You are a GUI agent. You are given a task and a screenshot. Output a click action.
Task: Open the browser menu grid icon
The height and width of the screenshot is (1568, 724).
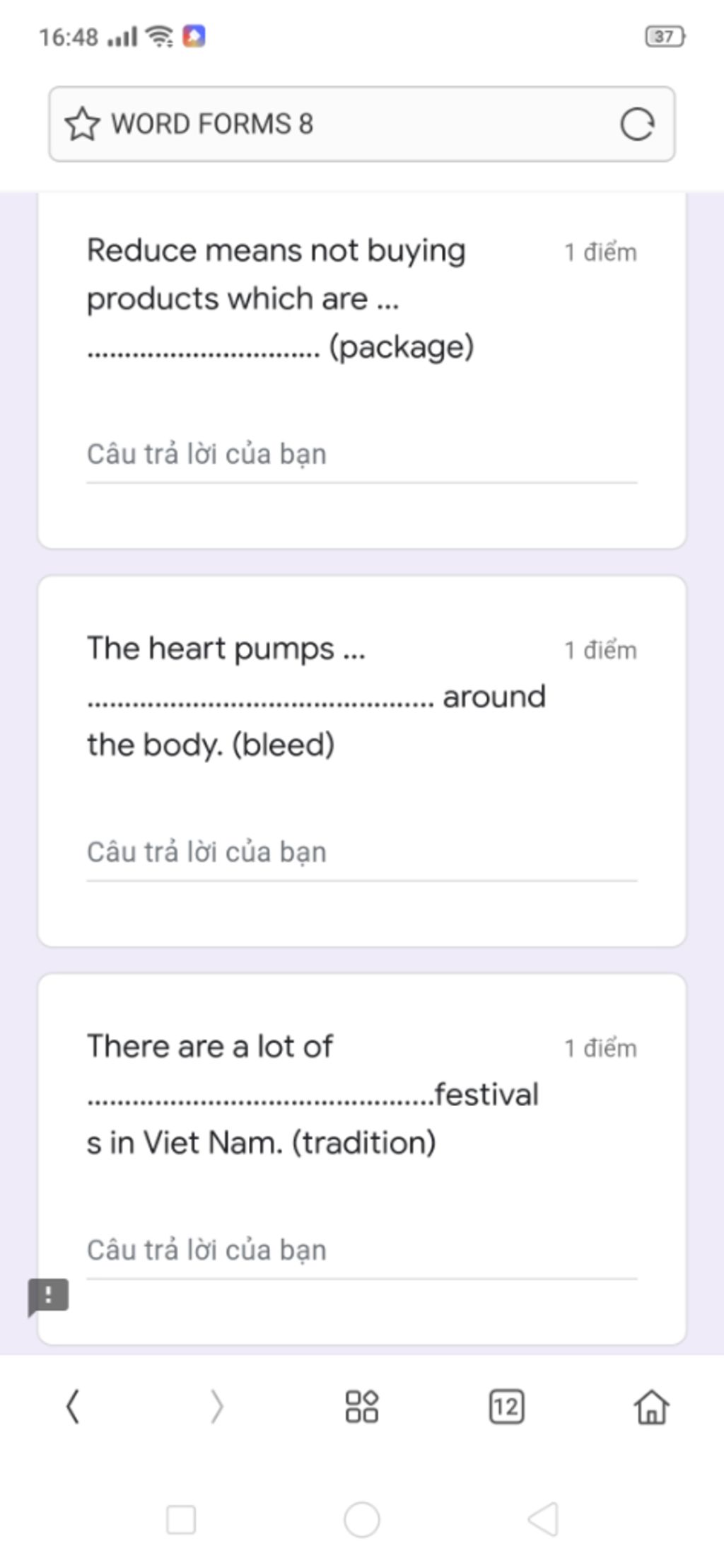pyautogui.click(x=361, y=1406)
